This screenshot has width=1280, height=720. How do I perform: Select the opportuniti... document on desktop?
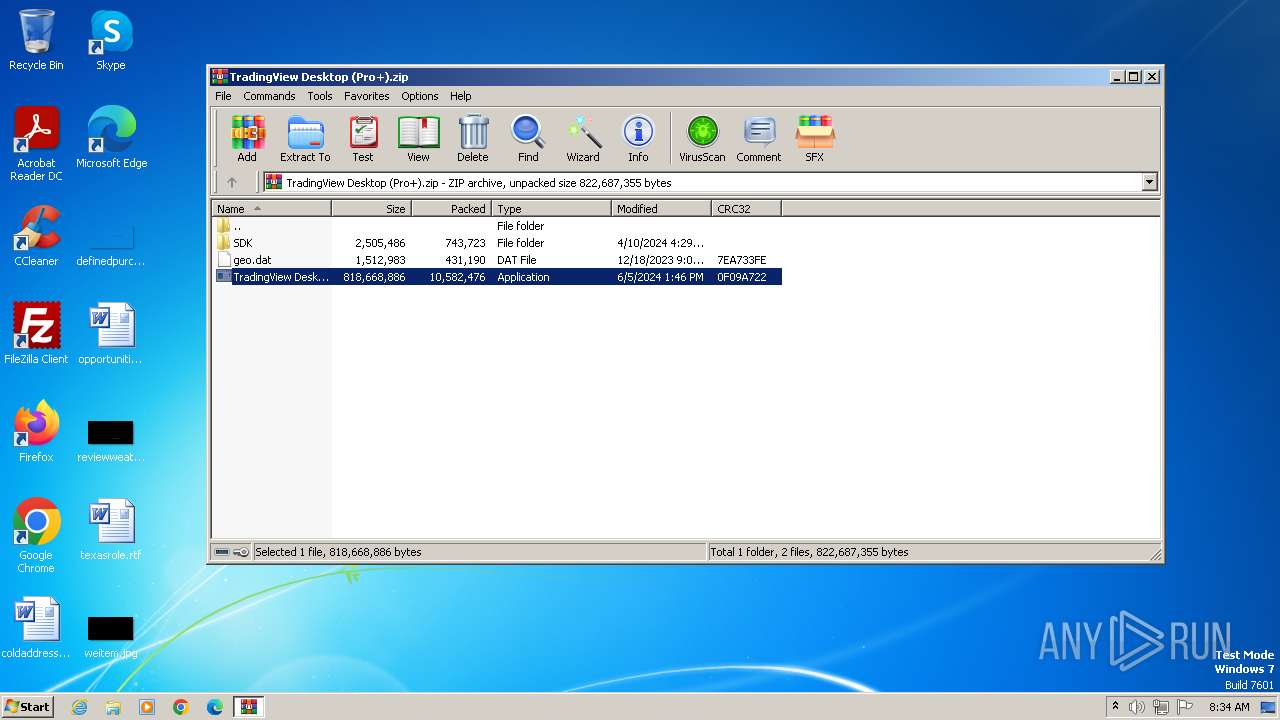tap(111, 334)
